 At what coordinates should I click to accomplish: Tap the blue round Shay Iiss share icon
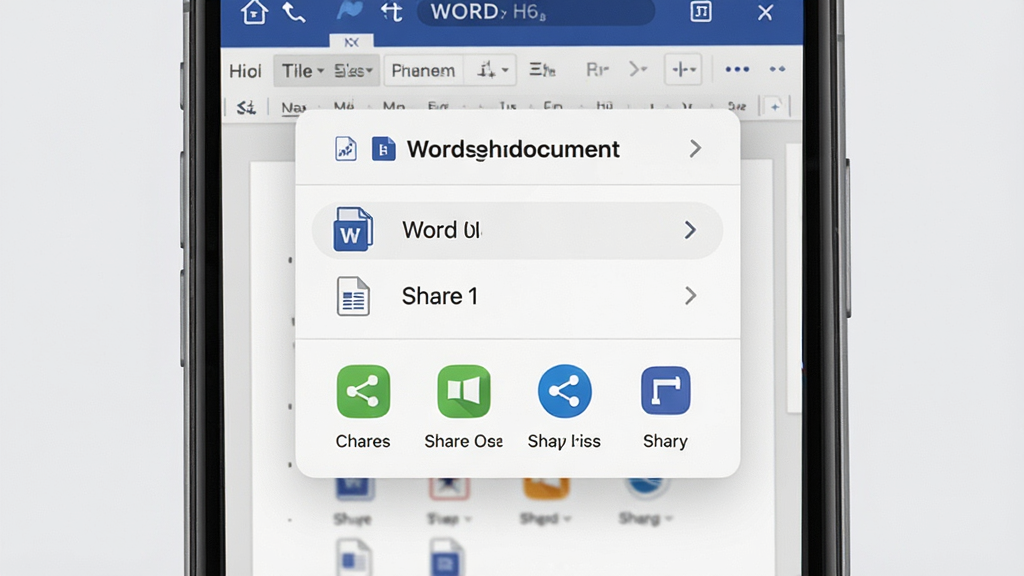(x=565, y=391)
